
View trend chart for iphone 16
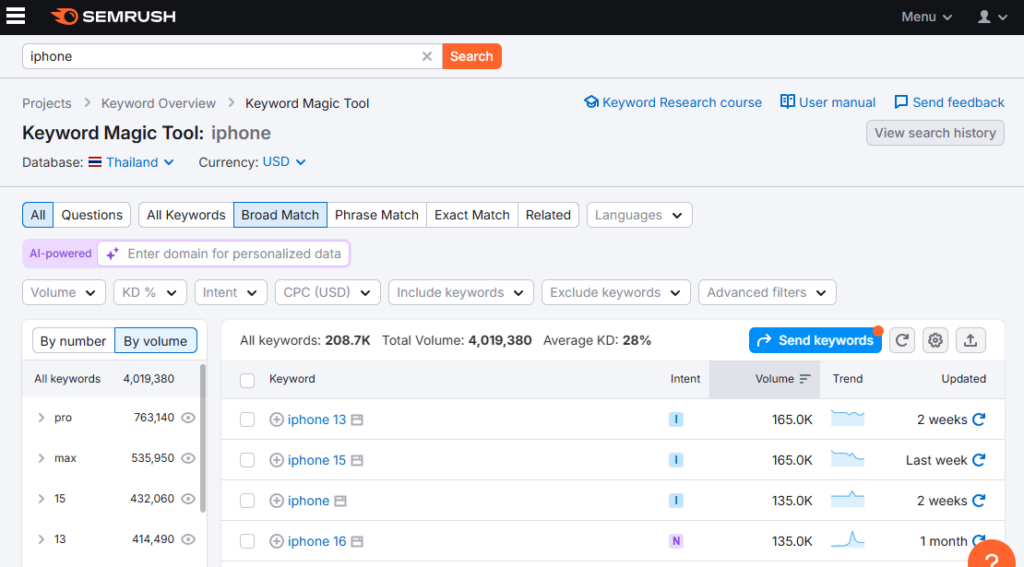click(848, 540)
